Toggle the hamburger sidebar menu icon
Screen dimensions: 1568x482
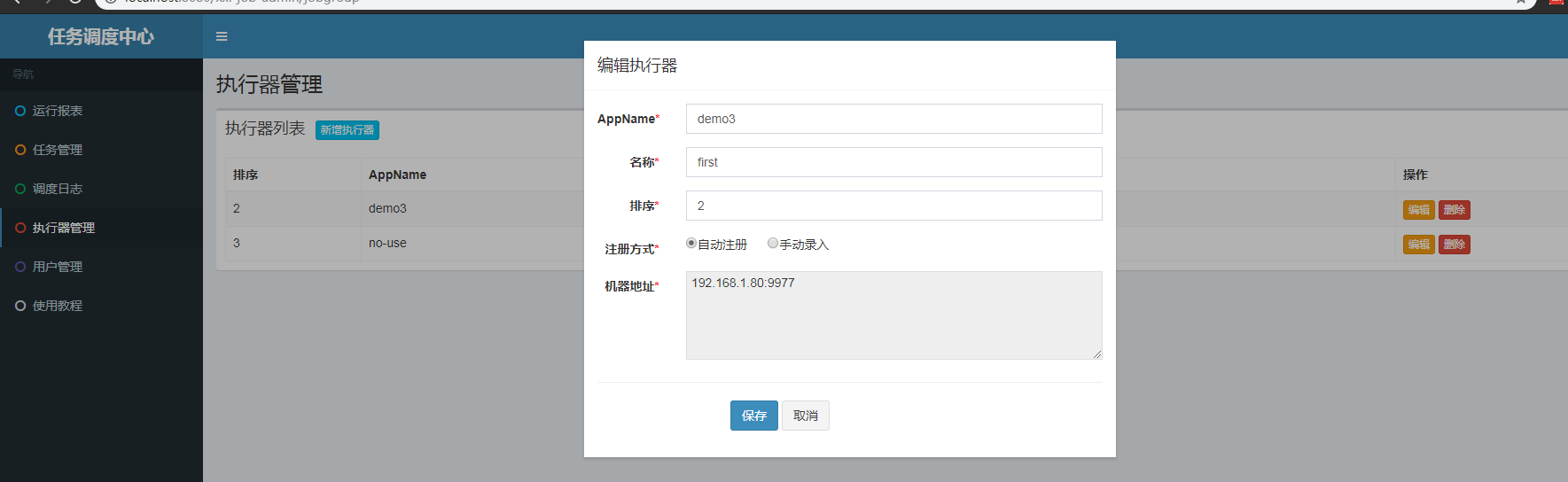(222, 36)
